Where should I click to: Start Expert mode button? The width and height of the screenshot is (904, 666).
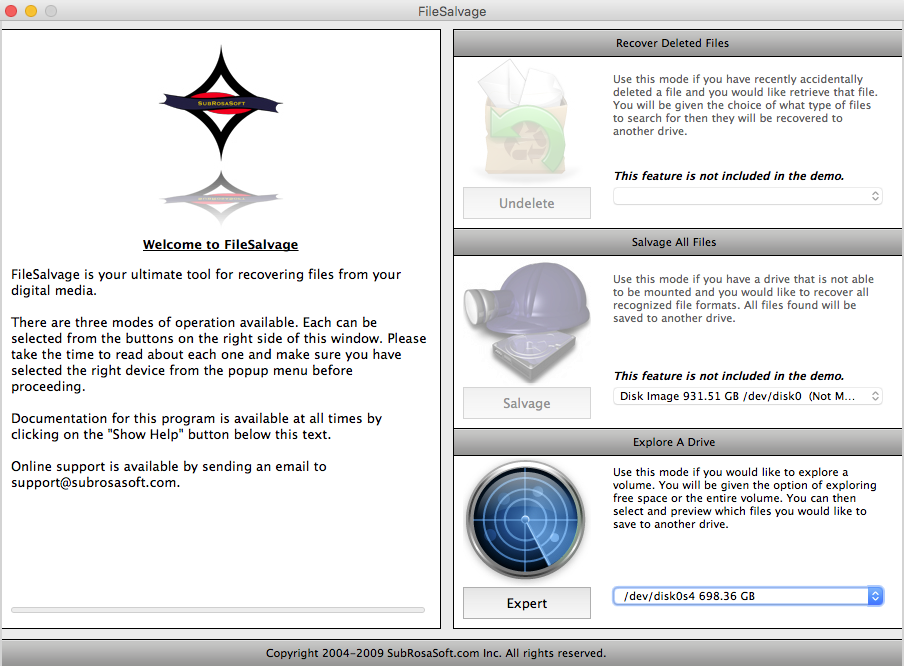(526, 603)
